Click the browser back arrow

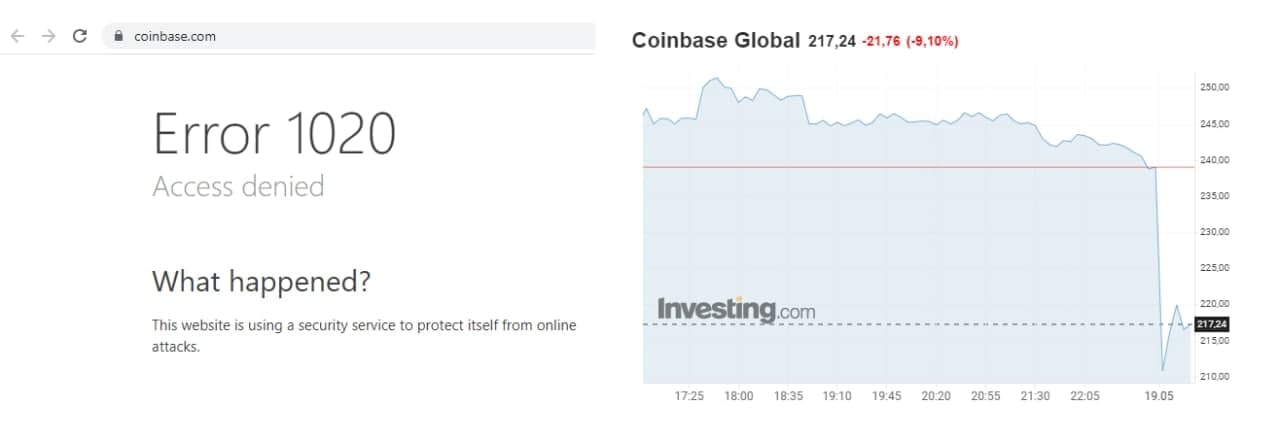coord(18,36)
